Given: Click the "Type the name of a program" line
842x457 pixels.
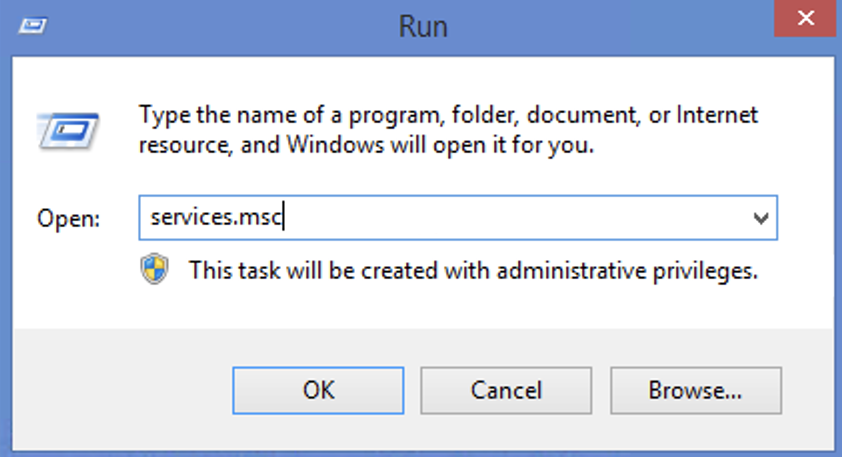Looking at the screenshot, I should coord(448,115).
